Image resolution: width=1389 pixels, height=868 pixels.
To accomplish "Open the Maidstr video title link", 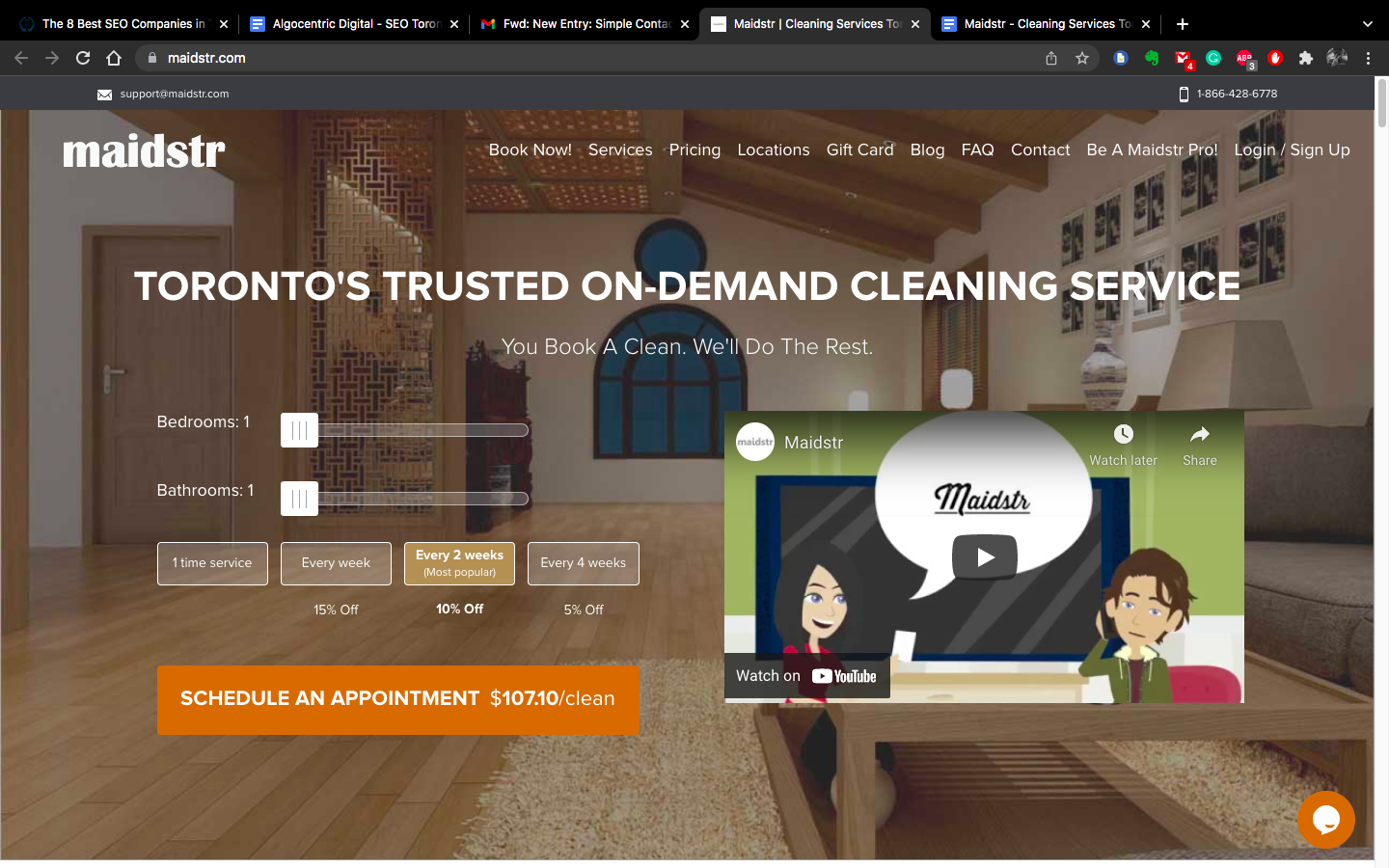I will [813, 443].
